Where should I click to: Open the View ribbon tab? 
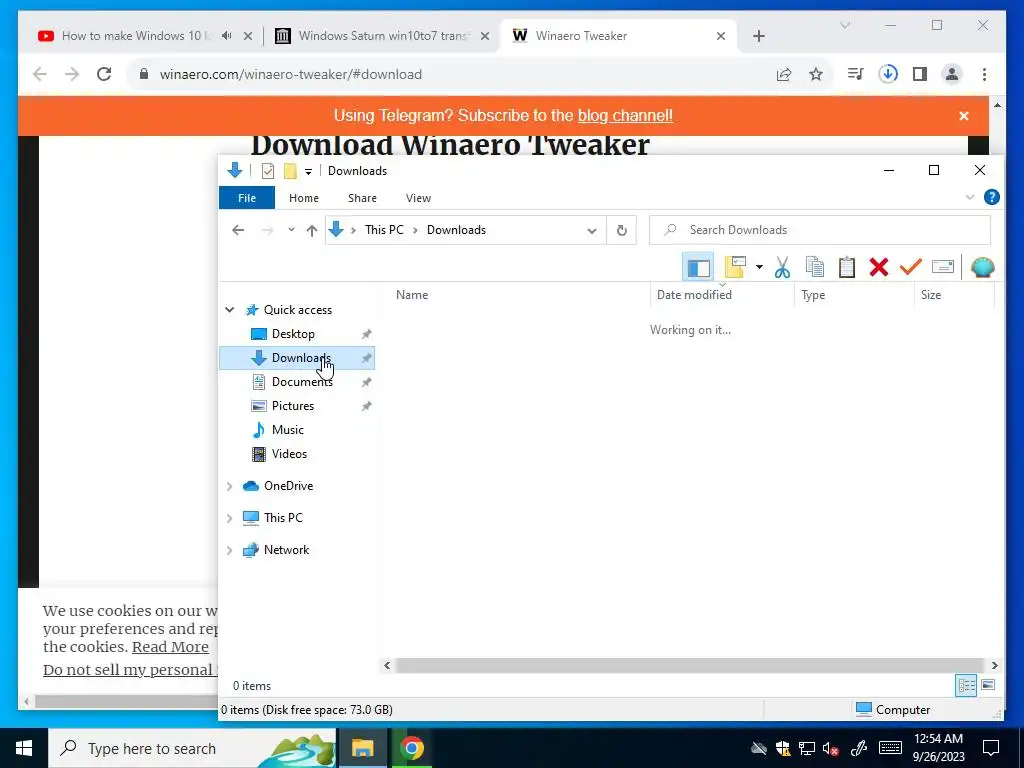click(418, 198)
